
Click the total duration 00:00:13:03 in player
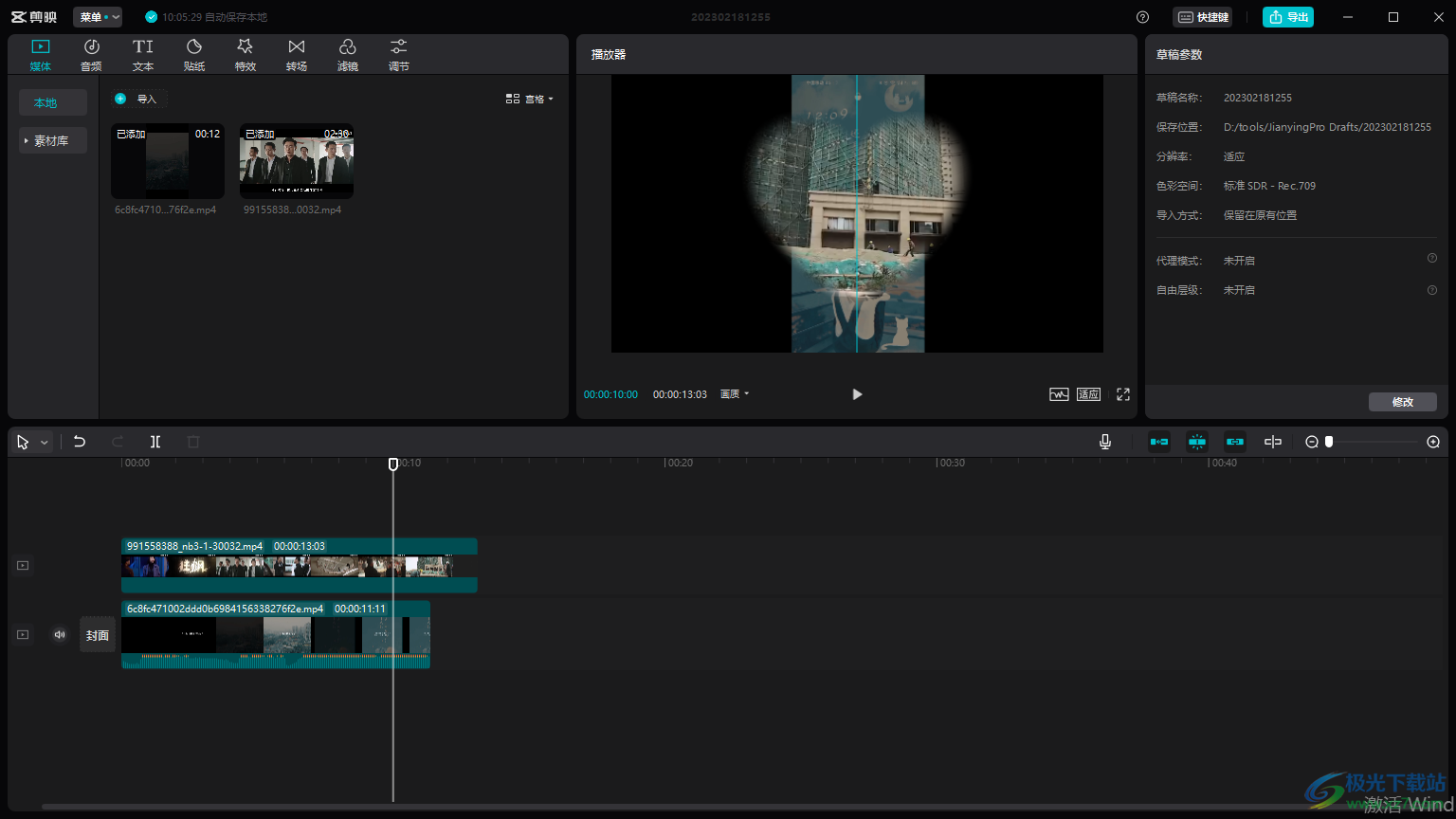point(680,394)
